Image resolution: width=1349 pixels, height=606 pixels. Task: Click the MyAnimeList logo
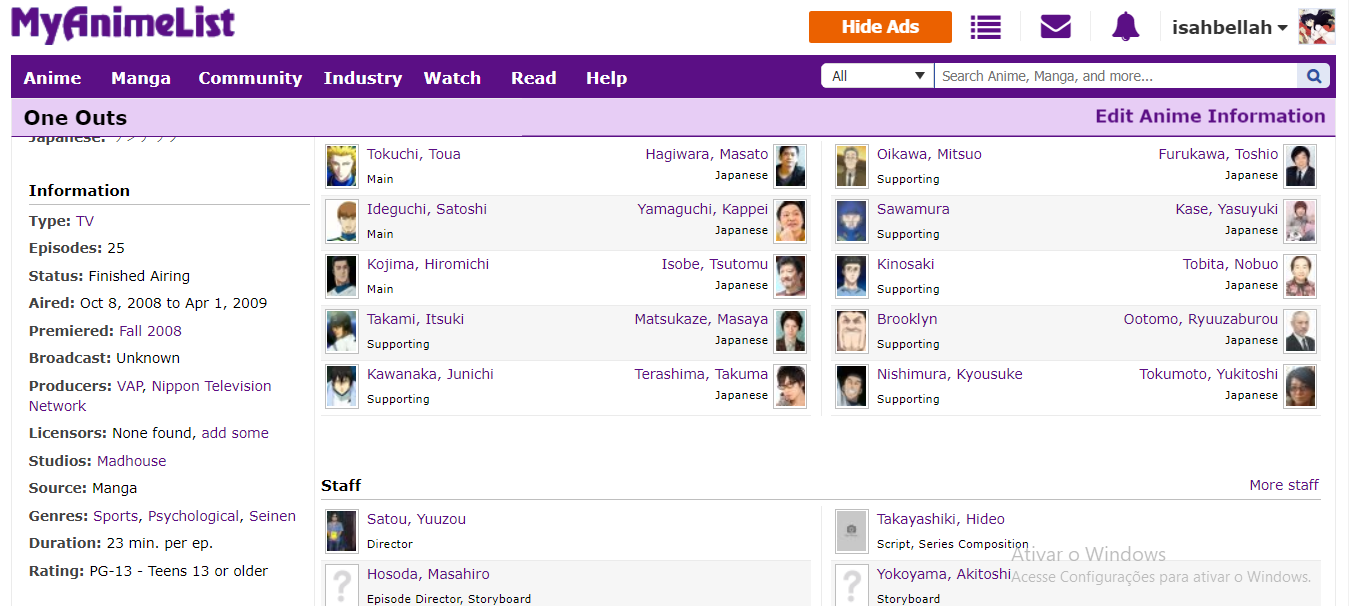123,25
